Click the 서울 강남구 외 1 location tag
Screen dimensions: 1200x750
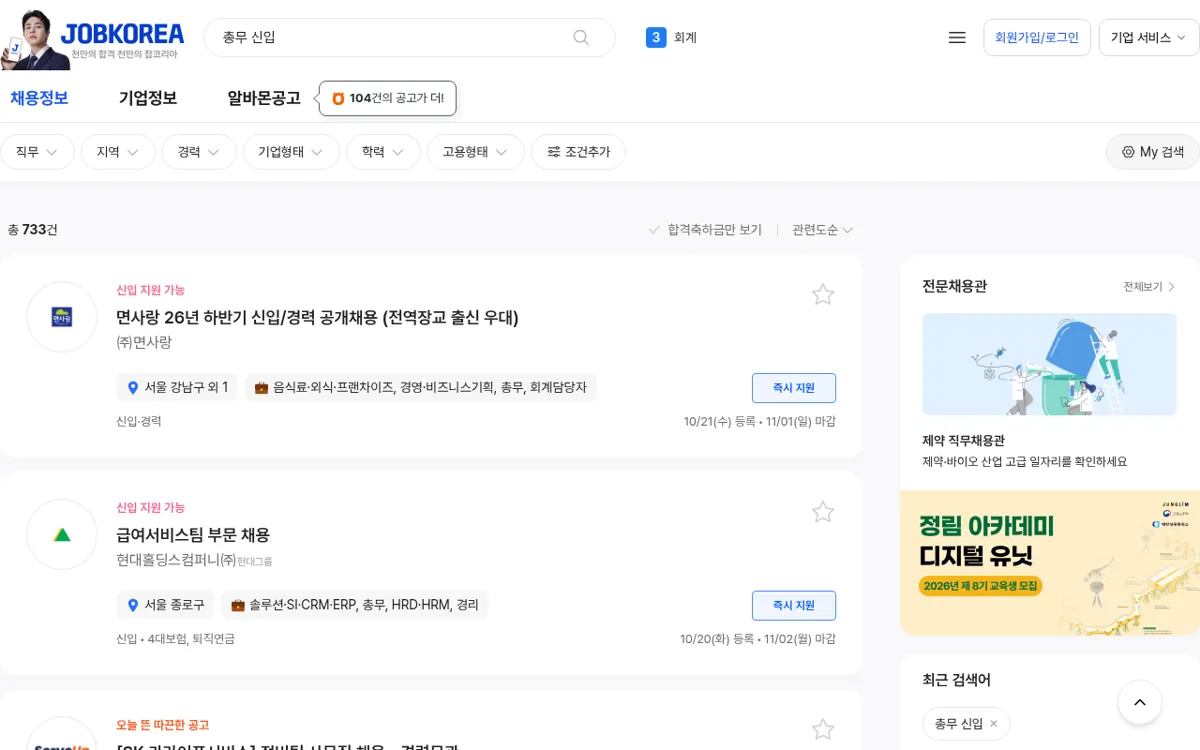[177, 387]
